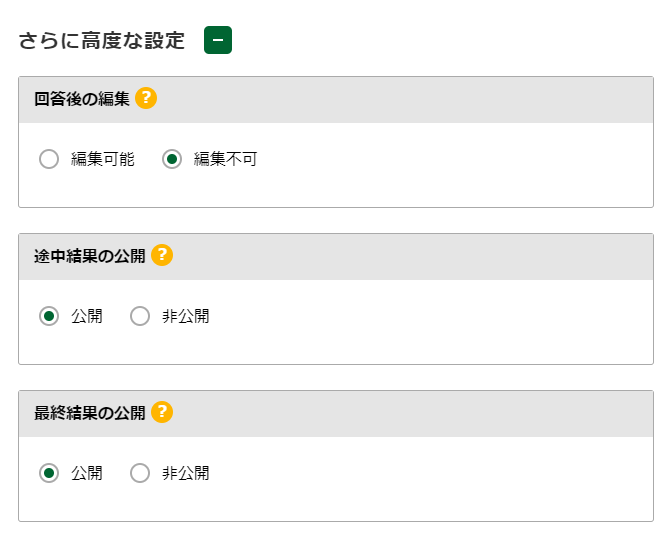Select 公開 radio circle under 最終結果の公開
Image resolution: width=670 pixels, height=546 pixels.
tap(49, 473)
